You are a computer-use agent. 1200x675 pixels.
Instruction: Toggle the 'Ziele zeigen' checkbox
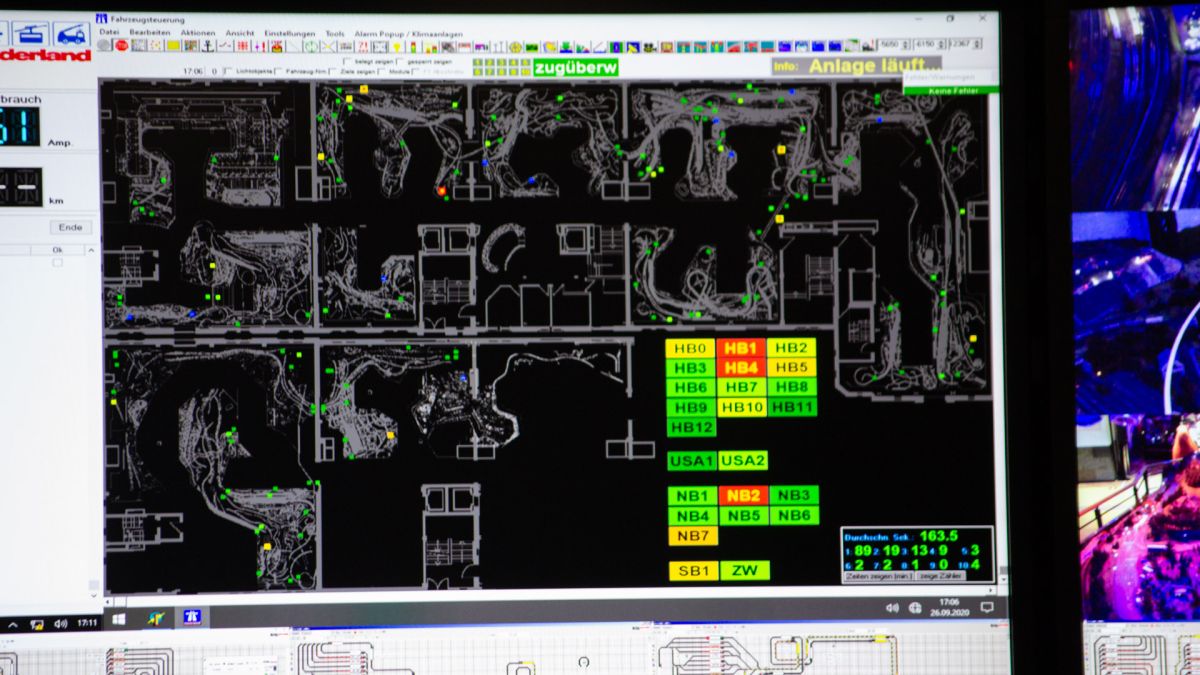coord(333,71)
